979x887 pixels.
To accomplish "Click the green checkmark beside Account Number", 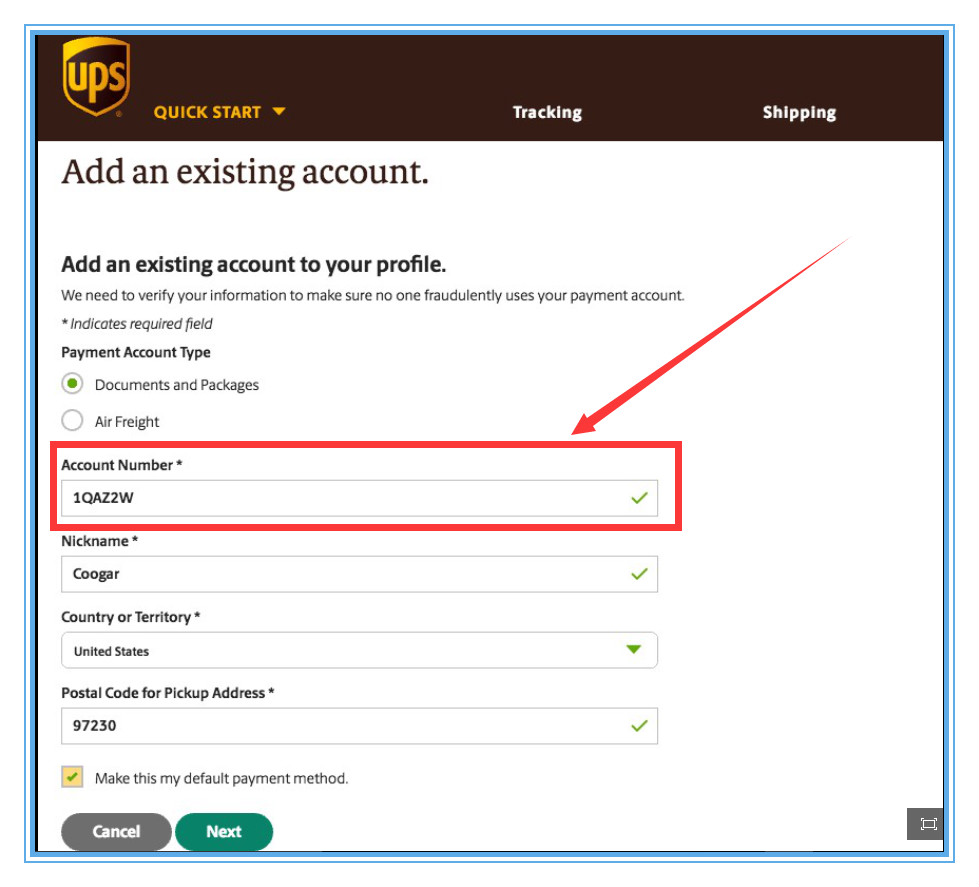I will point(638,497).
